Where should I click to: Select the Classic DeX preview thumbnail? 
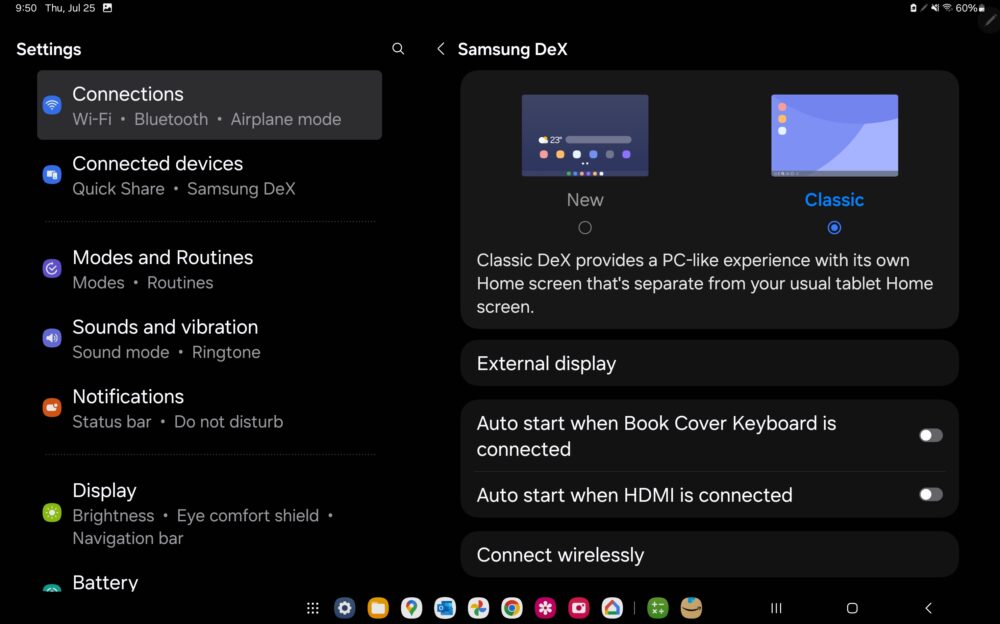tap(834, 134)
